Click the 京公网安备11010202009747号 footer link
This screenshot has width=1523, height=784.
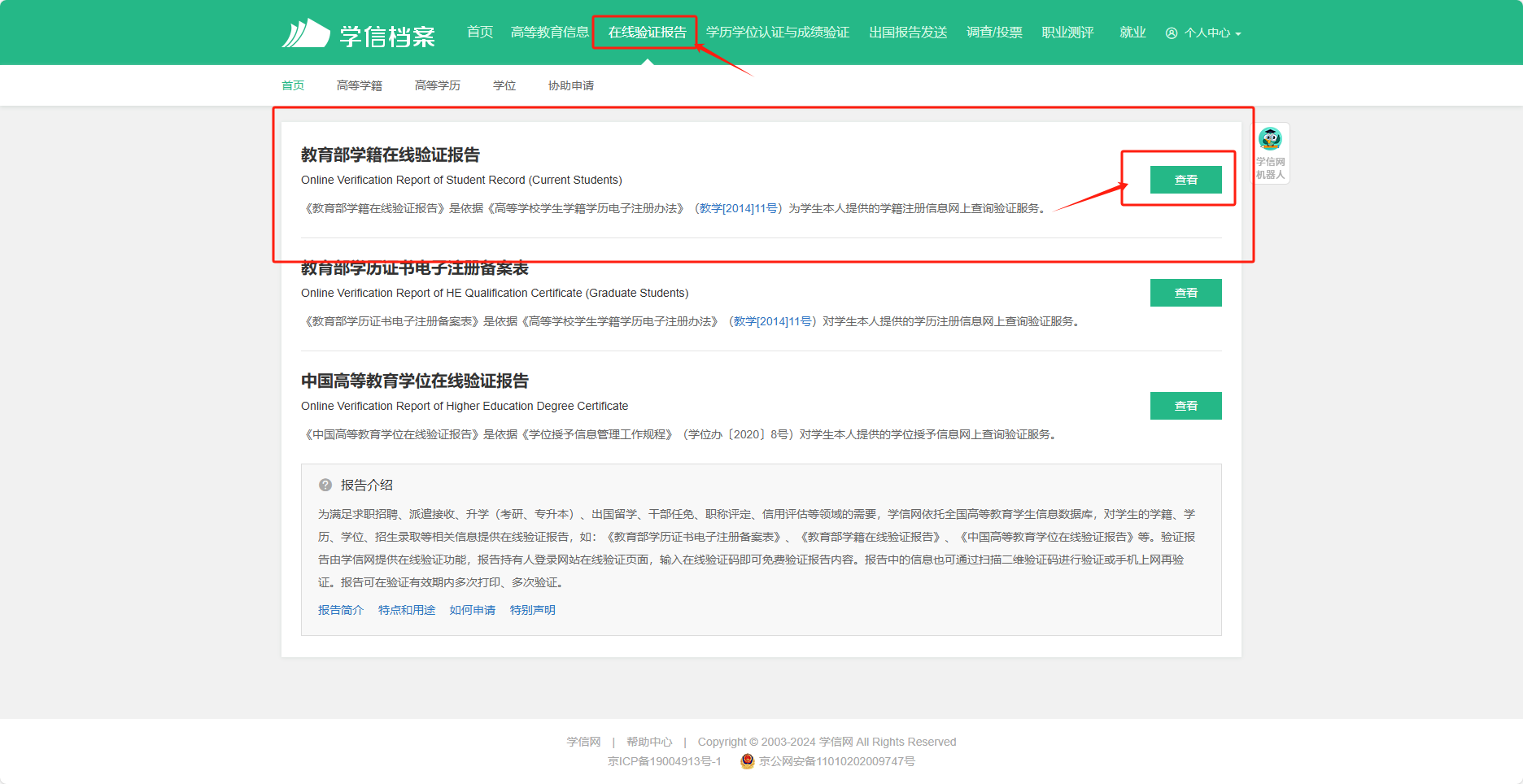[837, 761]
